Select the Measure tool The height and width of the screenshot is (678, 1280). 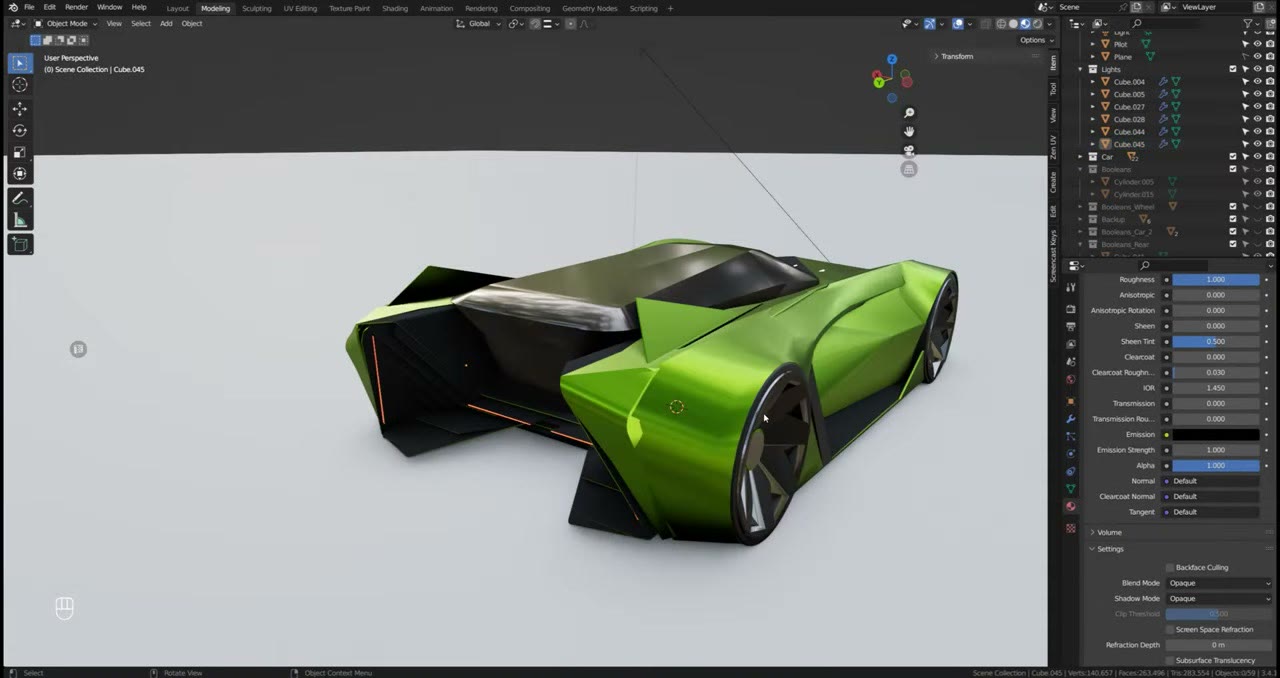pos(19,220)
